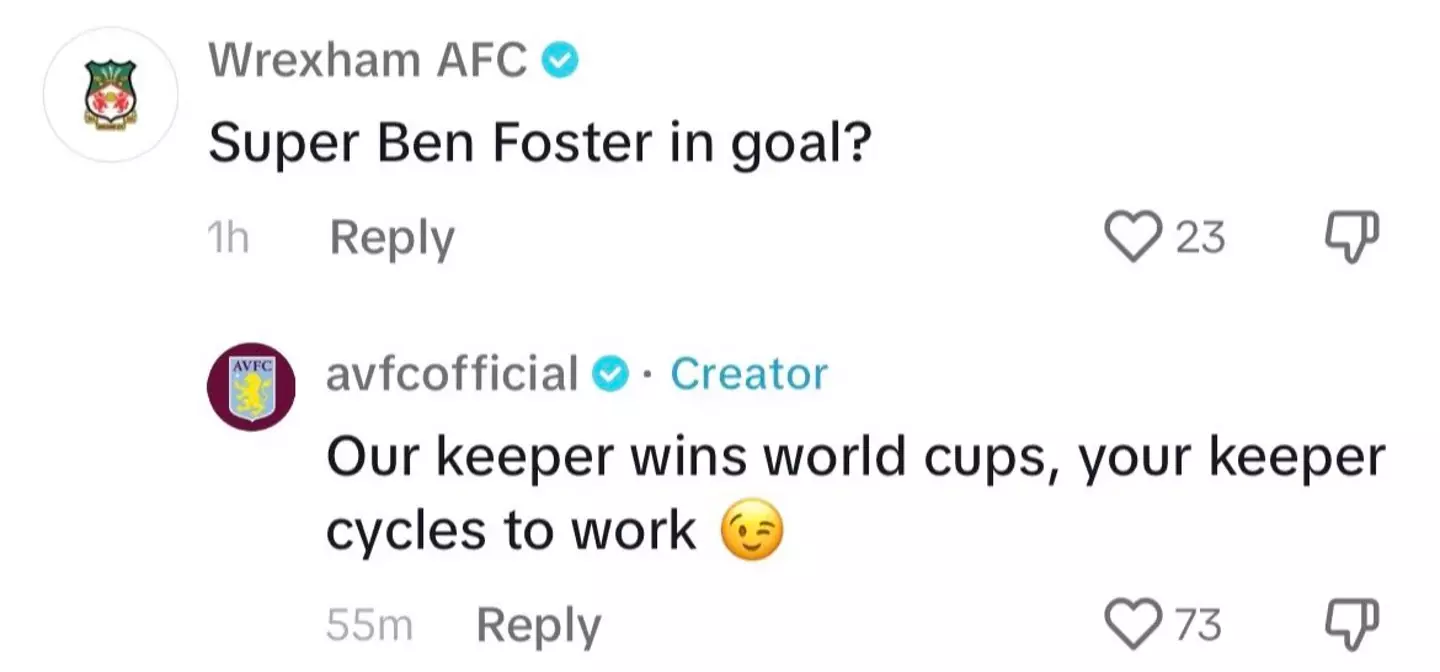Select the "Super Ben Foster in goal?" text

tap(539, 147)
